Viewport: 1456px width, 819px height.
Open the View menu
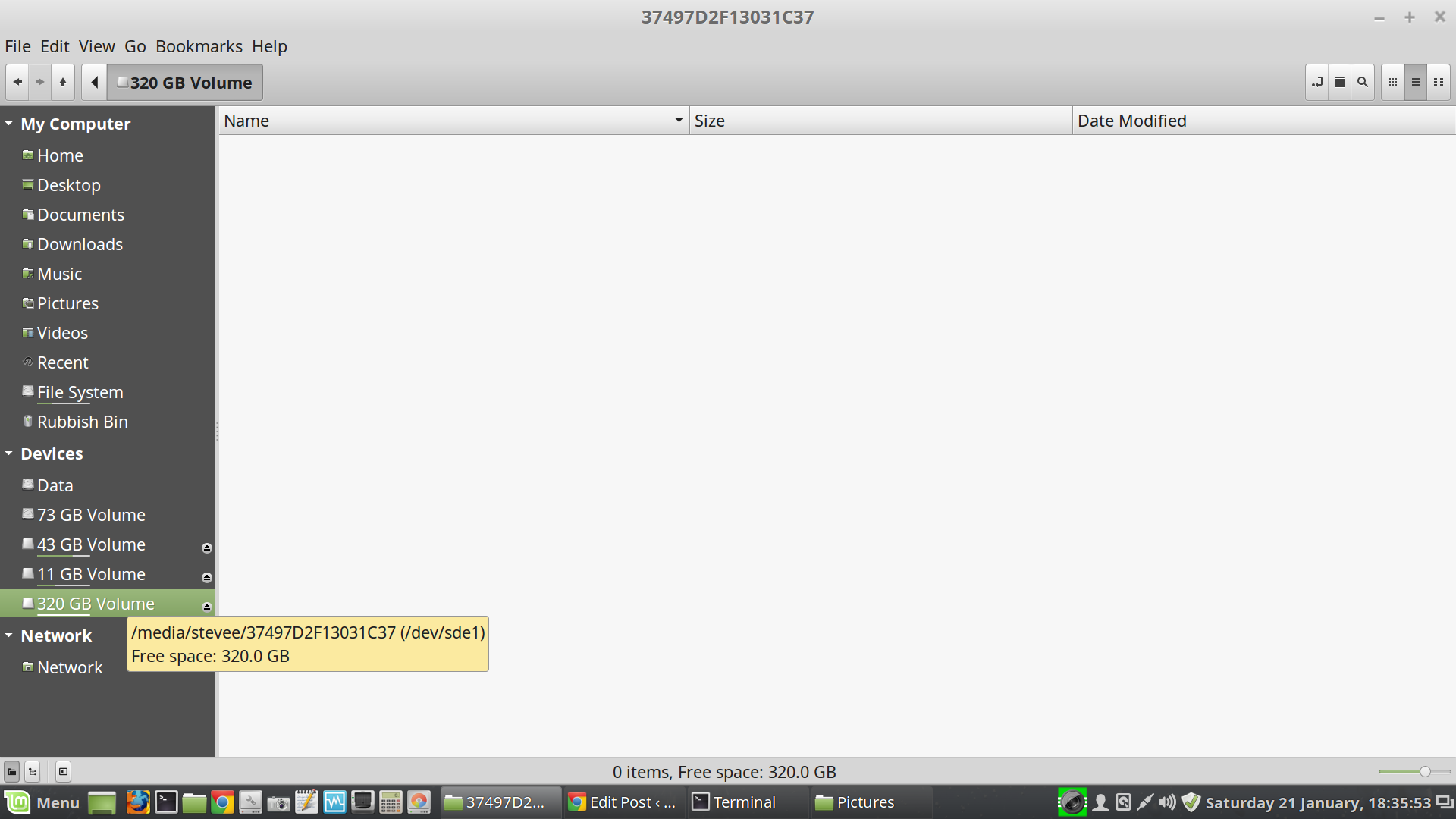point(96,46)
